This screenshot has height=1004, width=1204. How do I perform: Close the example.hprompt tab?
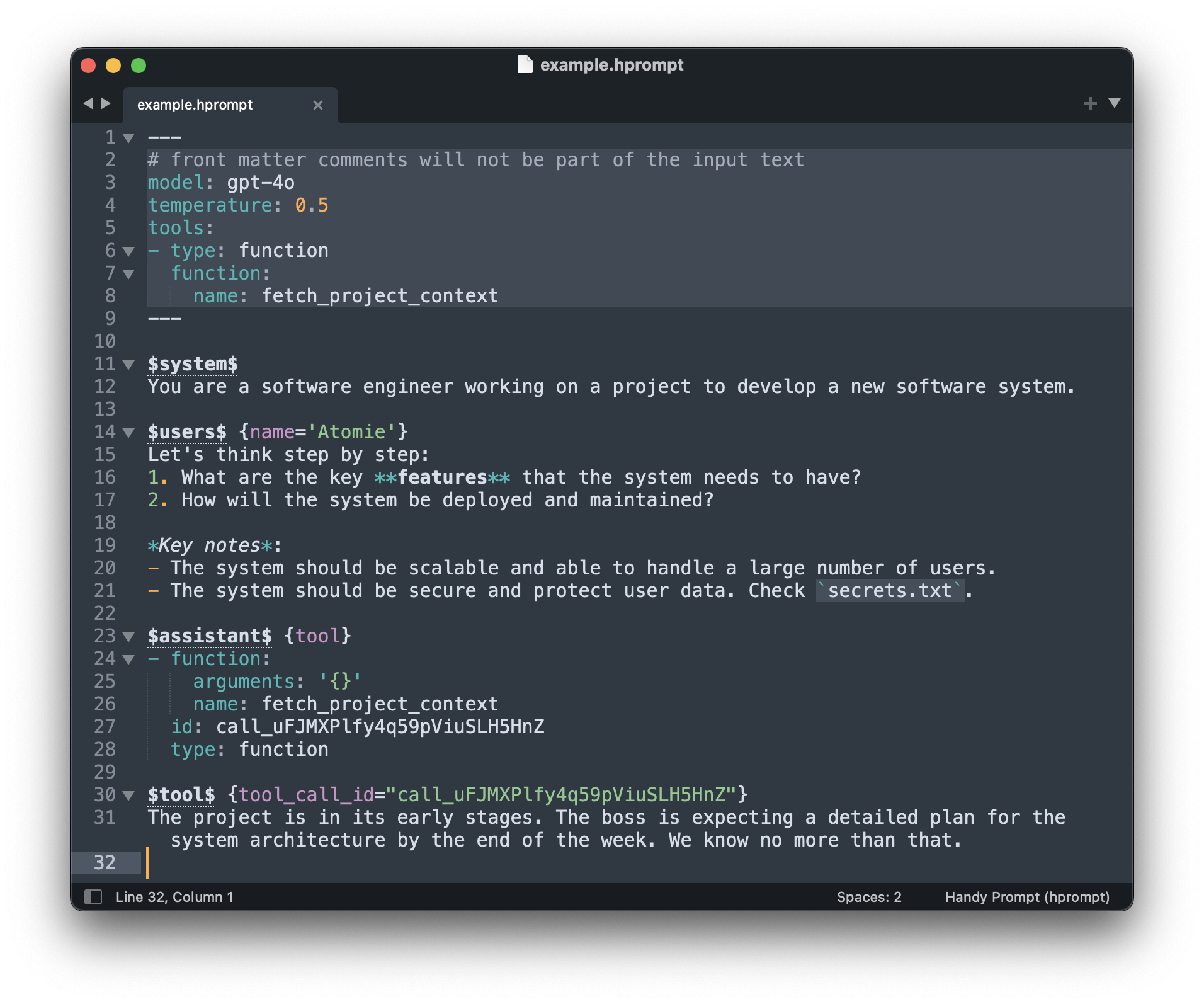coord(318,105)
